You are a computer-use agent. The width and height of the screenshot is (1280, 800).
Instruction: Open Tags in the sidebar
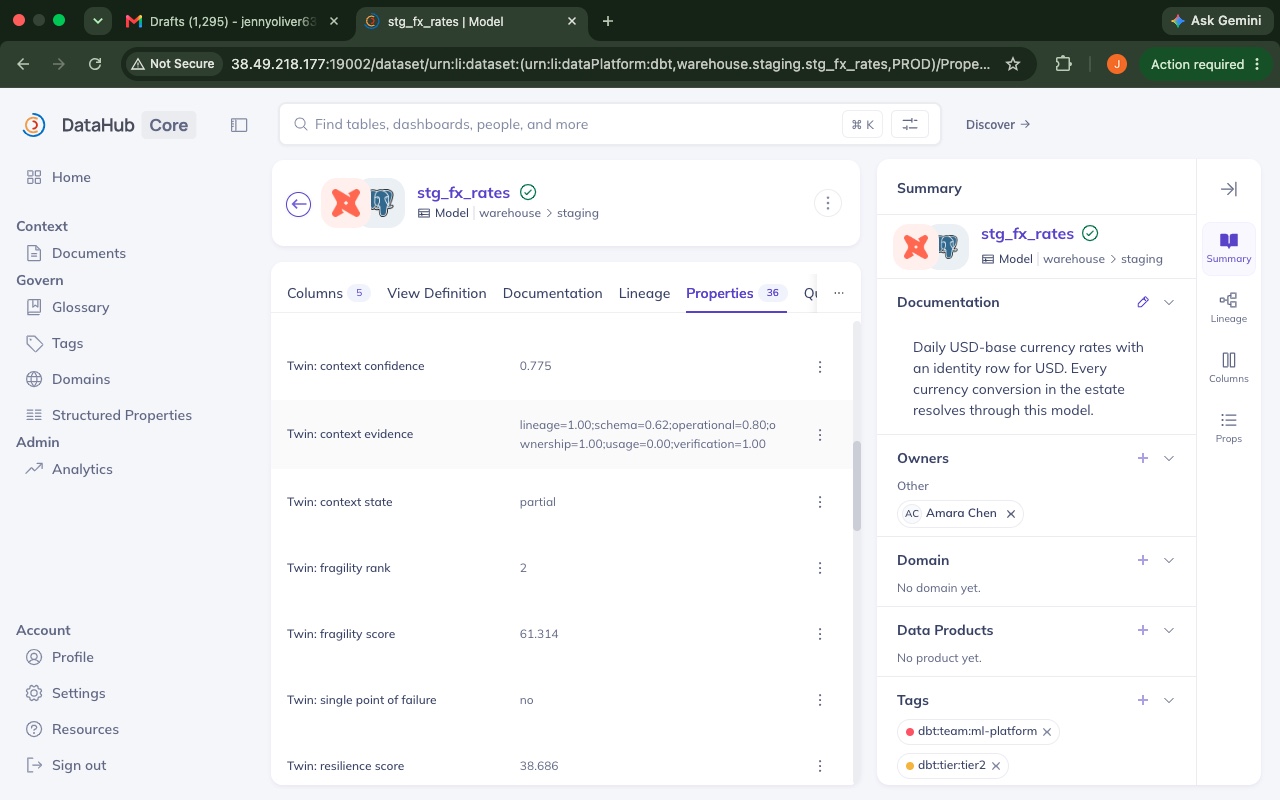click(x=67, y=343)
